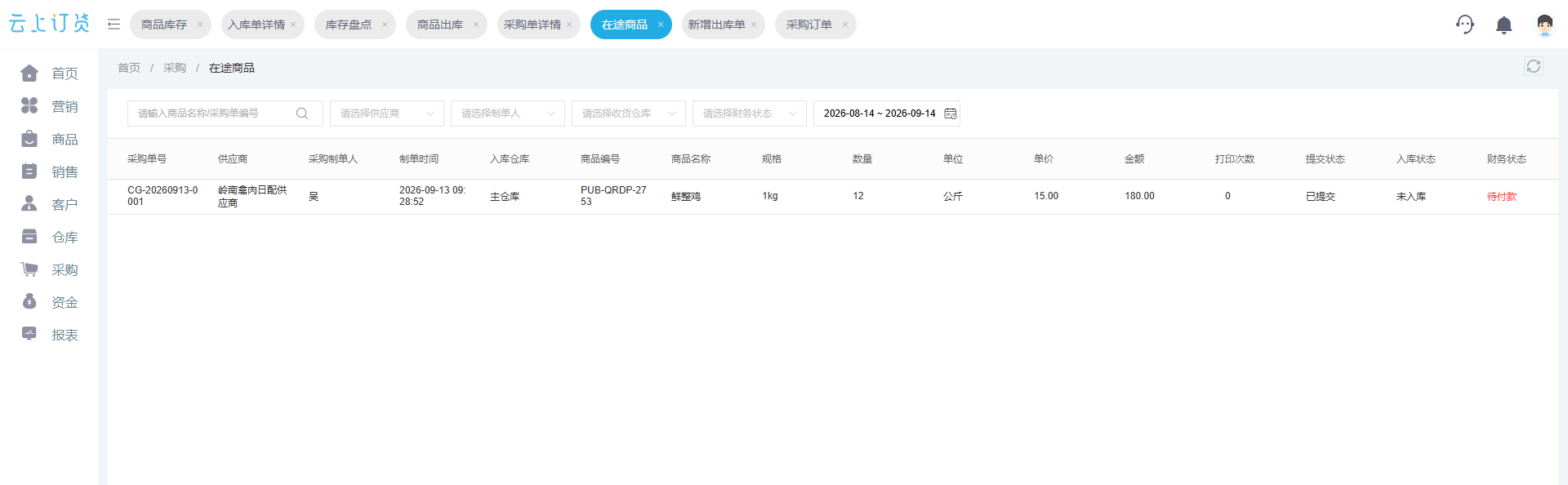Image resolution: width=1568 pixels, height=485 pixels.
Task: Expand the 请选择制单人 dropdown
Action: coord(508,113)
